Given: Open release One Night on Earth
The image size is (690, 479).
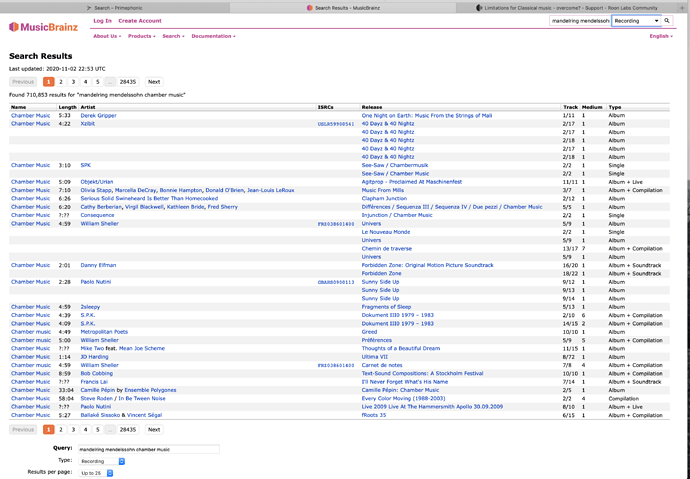Looking at the screenshot, I should [x=427, y=116].
